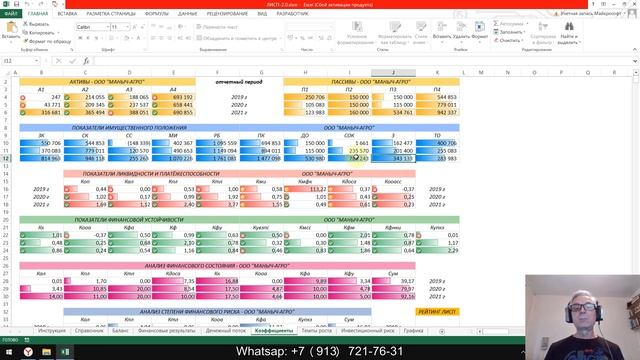Open the font name Calibri dropdown
Viewport: 640px width, 360px height.
pos(108,27)
